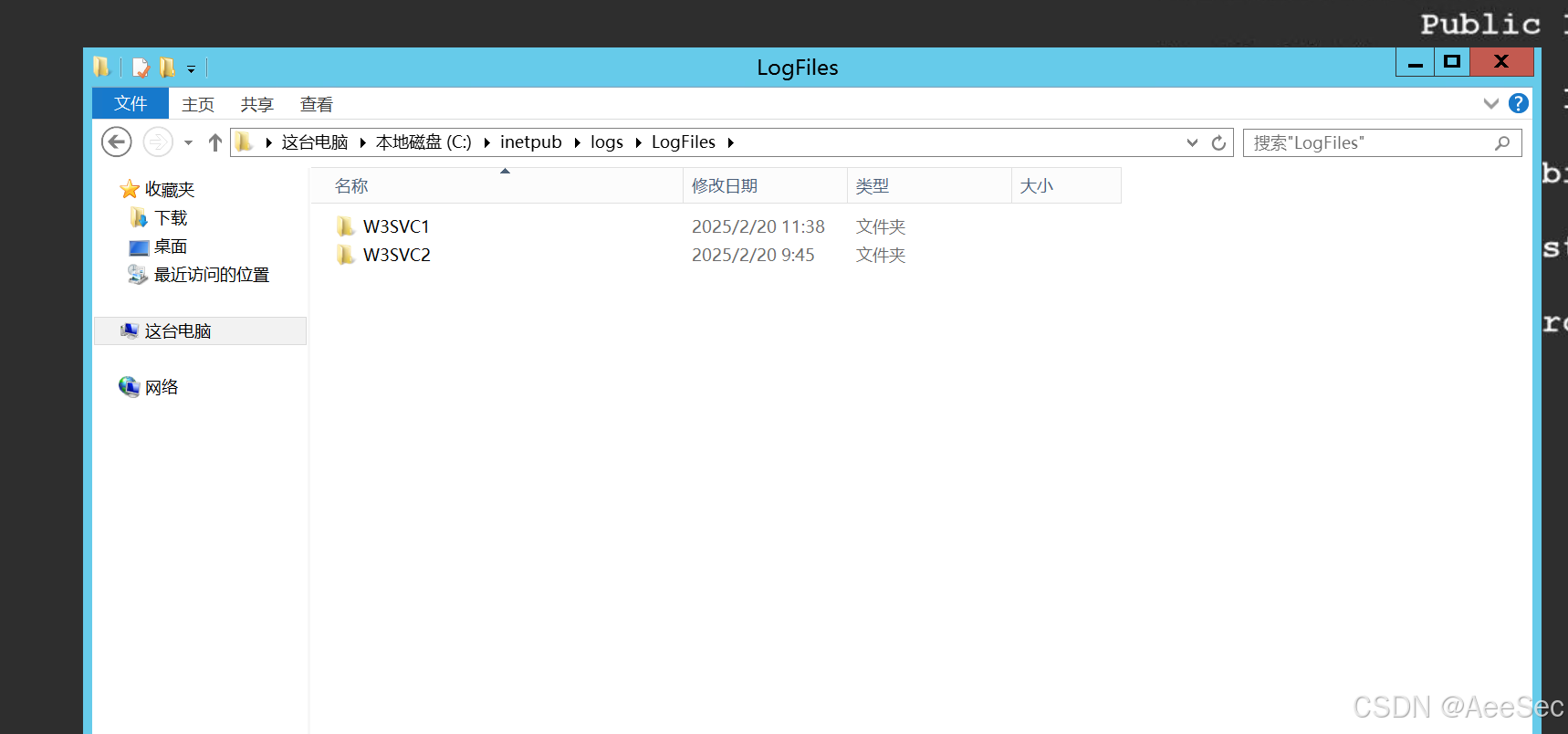This screenshot has height=734, width=1568.
Task: Click LogFiles in the address breadcrumb
Action: [684, 142]
